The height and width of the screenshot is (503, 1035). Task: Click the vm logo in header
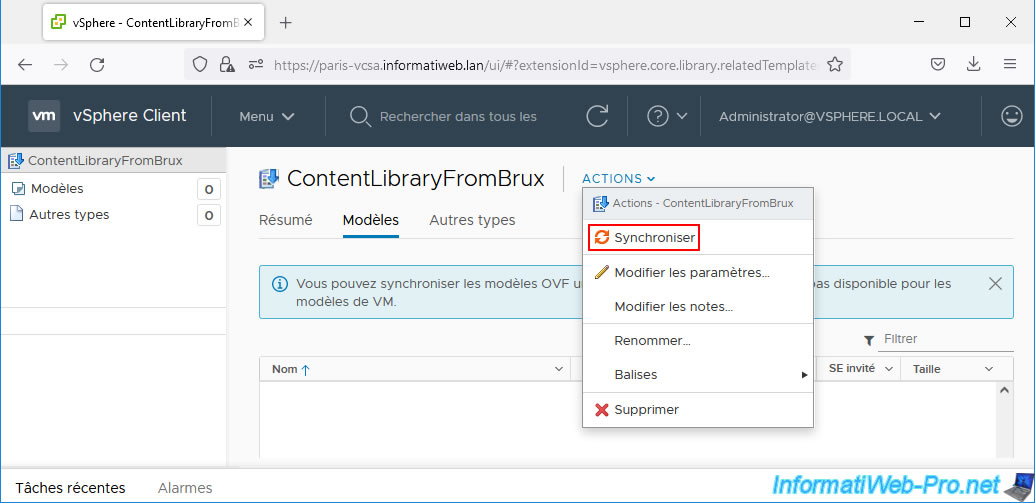44,116
